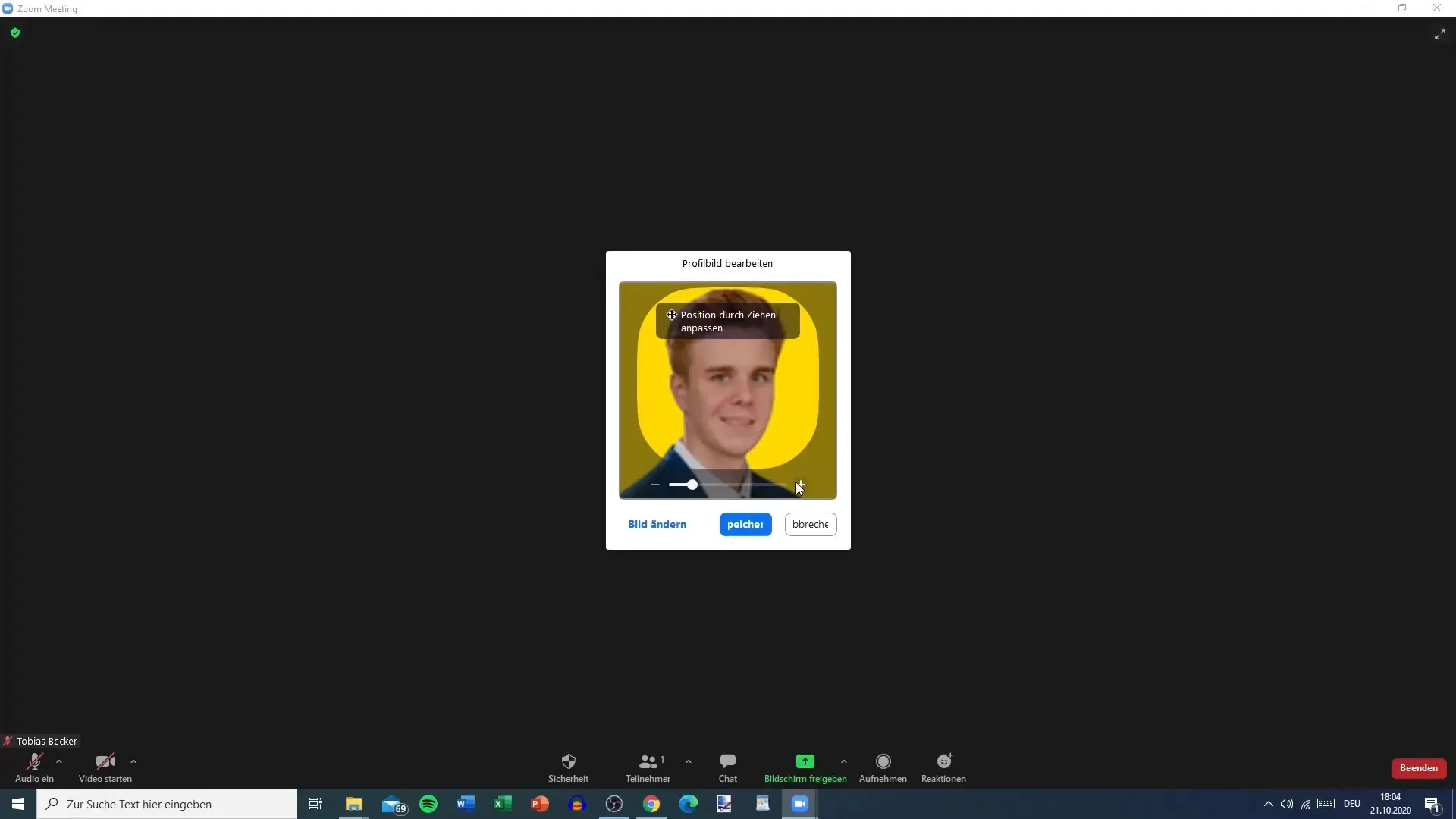Click the Bild ändern (Change Image) link
The image size is (1456, 819).
657,524
